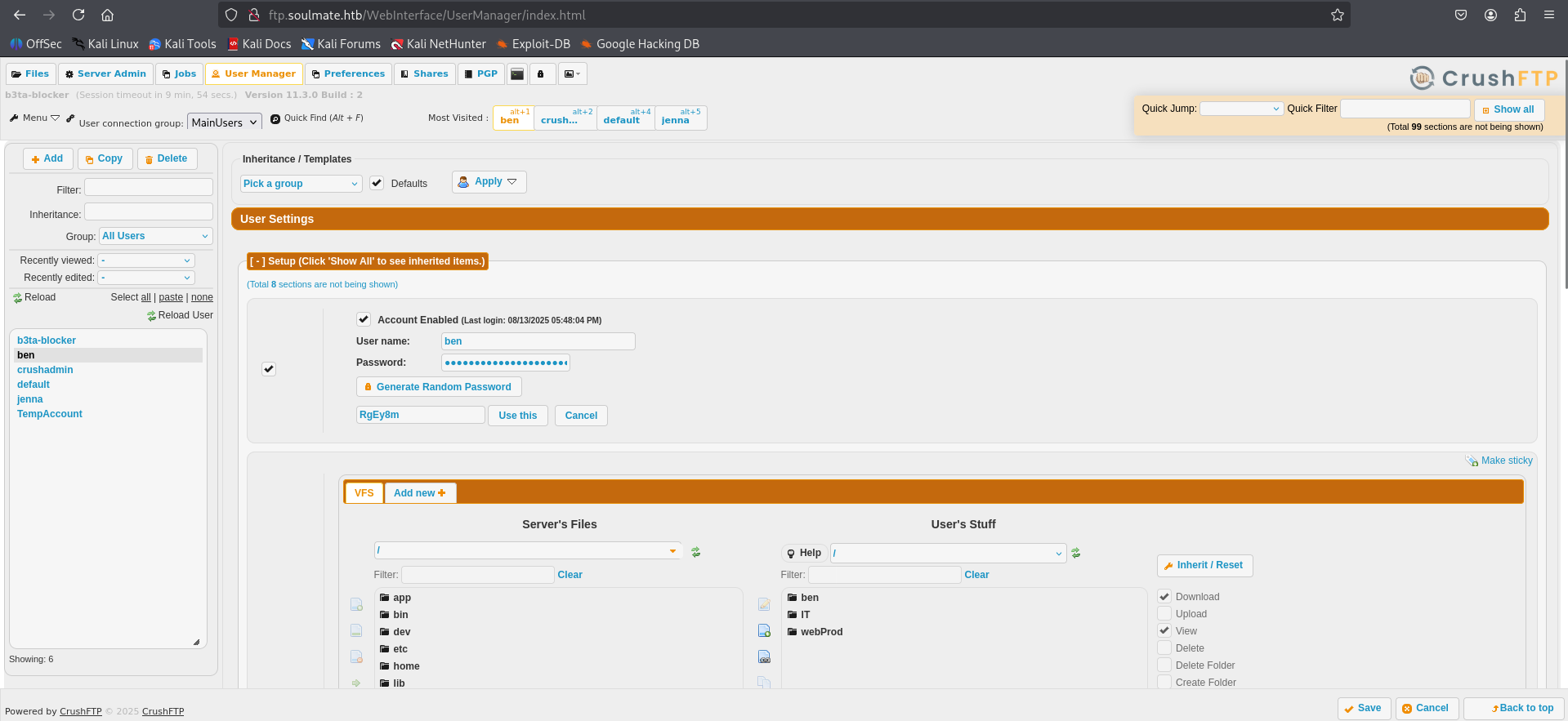Screen dimensions: 1568x721
Task: Open the Firefox extensions icon
Action: tap(1520, 15)
